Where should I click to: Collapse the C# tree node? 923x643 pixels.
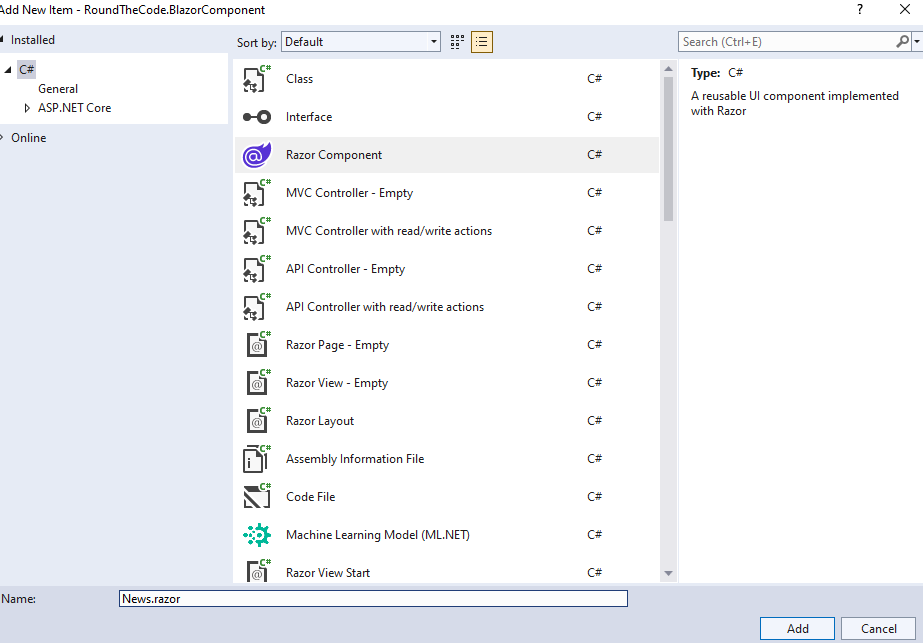pyautogui.click(x=9, y=70)
